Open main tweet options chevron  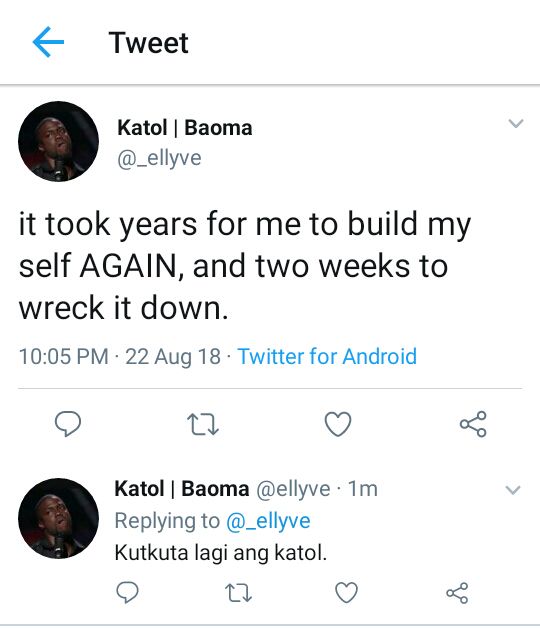516,123
